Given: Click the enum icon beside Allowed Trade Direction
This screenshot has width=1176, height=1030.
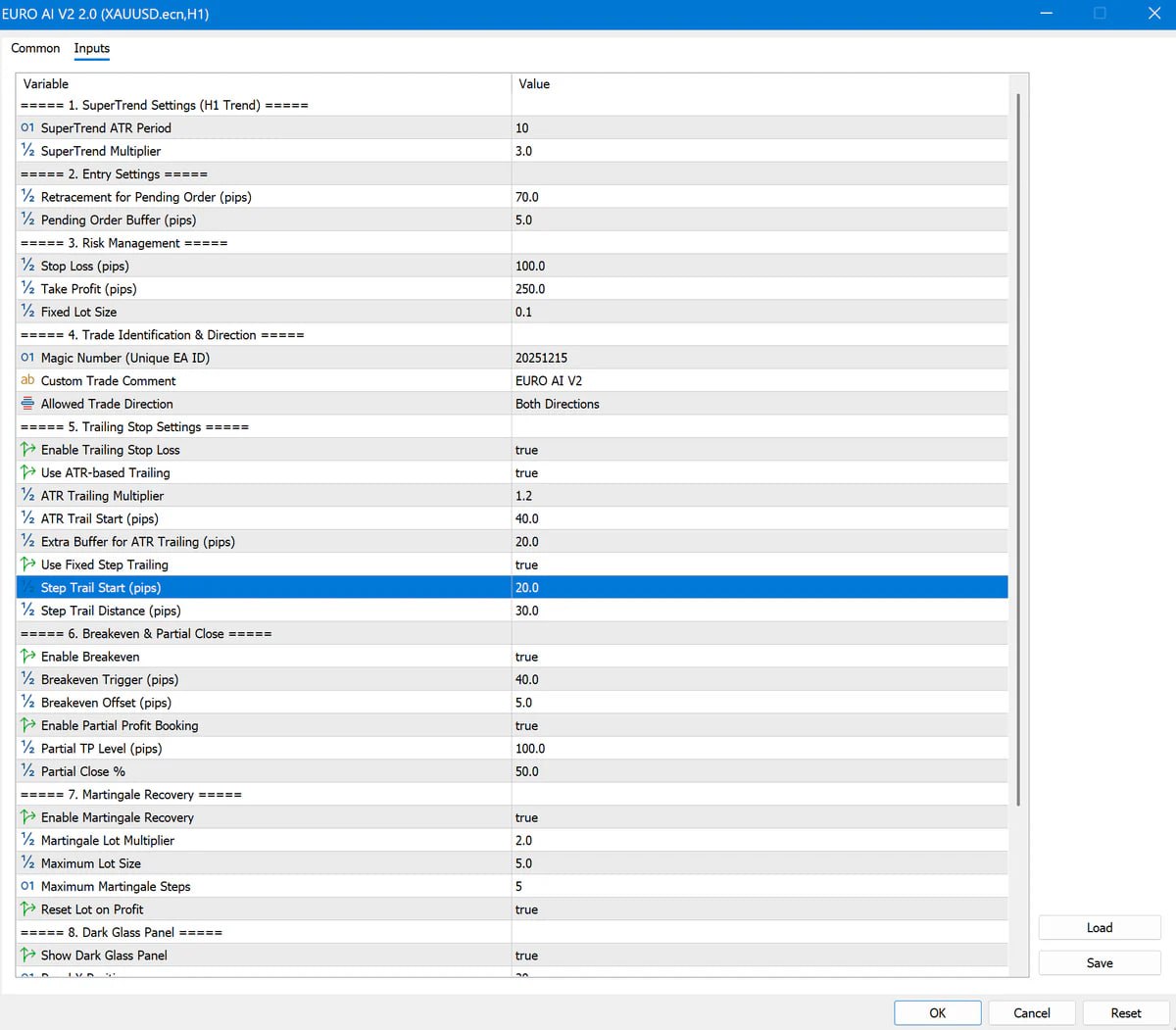Looking at the screenshot, I should tap(27, 404).
